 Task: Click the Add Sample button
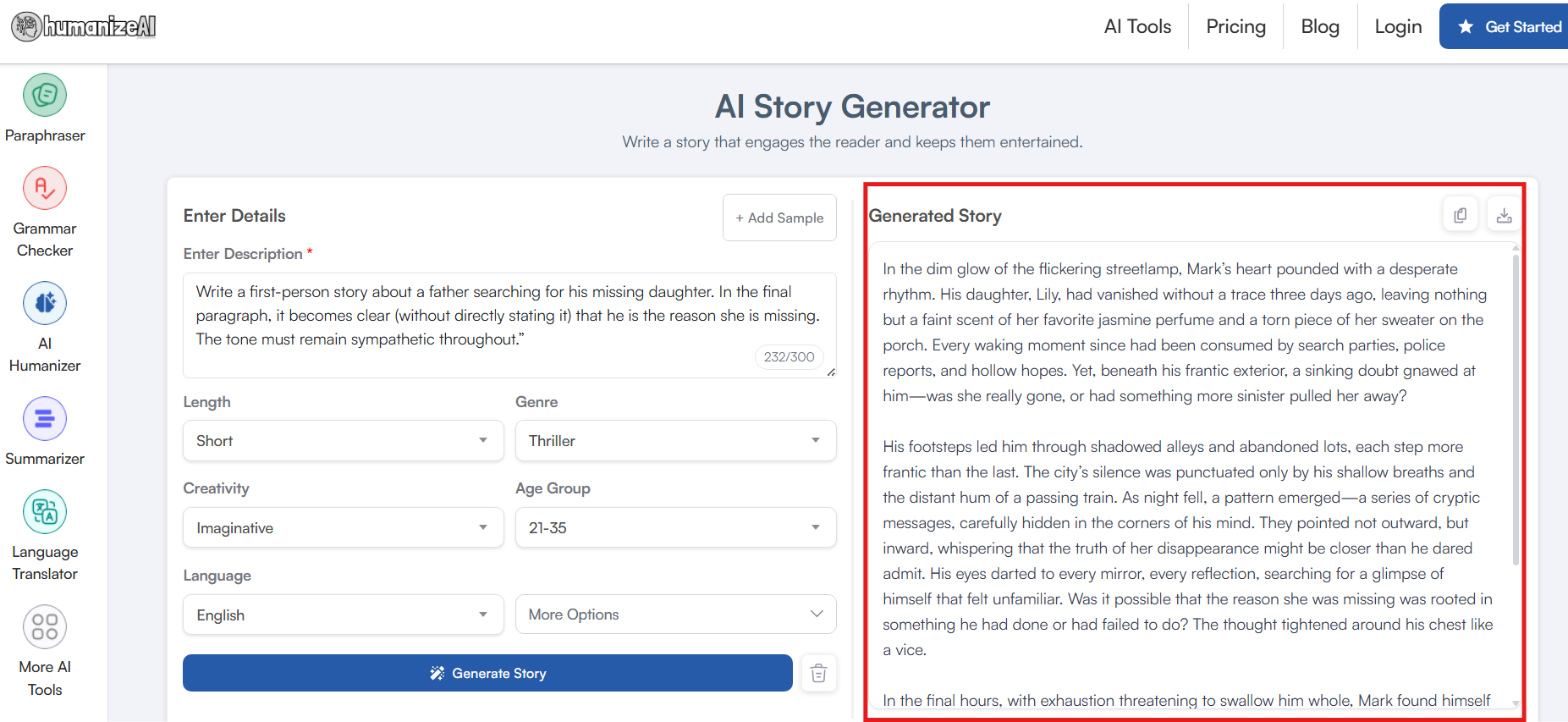(779, 218)
